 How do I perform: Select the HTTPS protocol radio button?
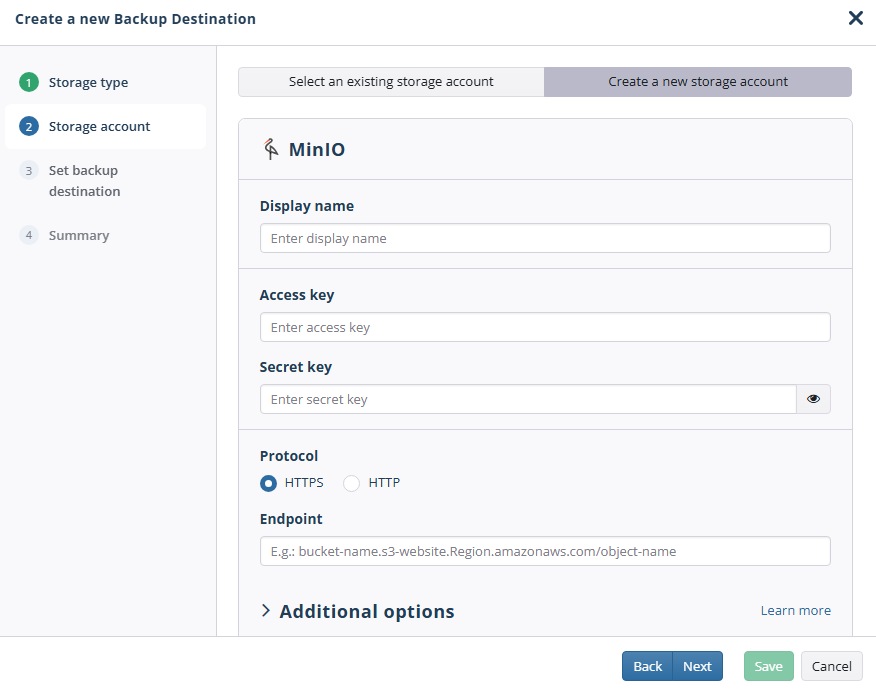(268, 483)
